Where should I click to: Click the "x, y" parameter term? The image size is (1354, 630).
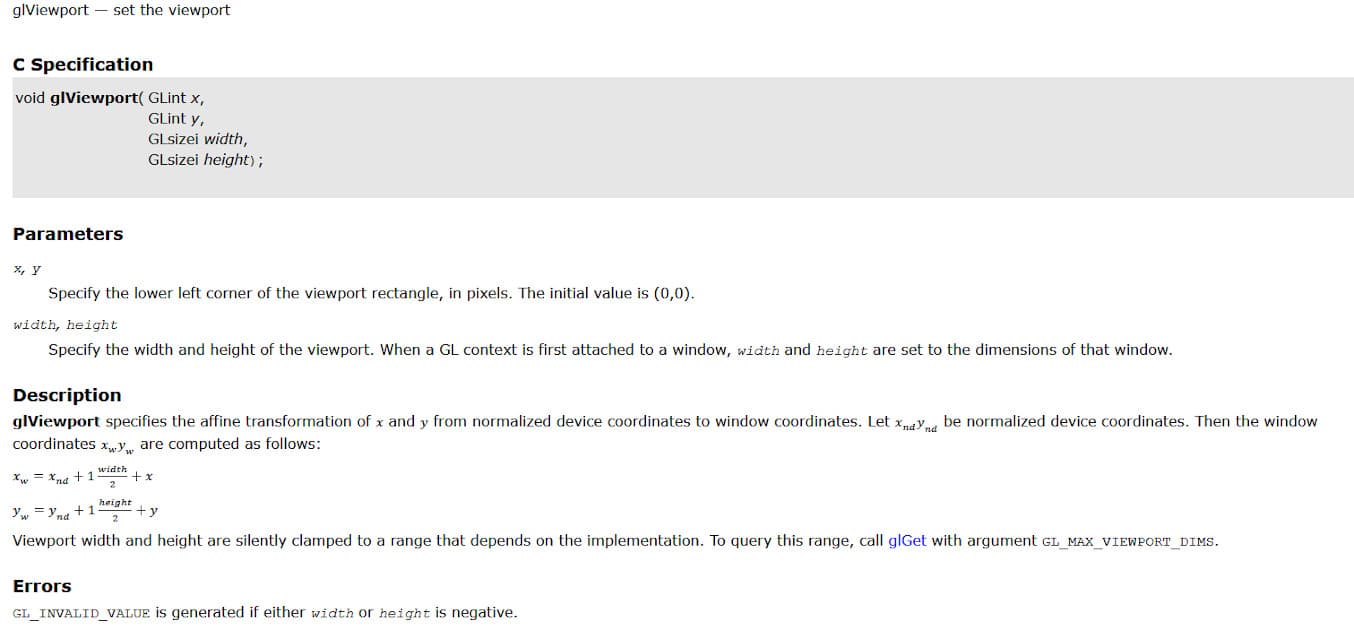(27, 270)
